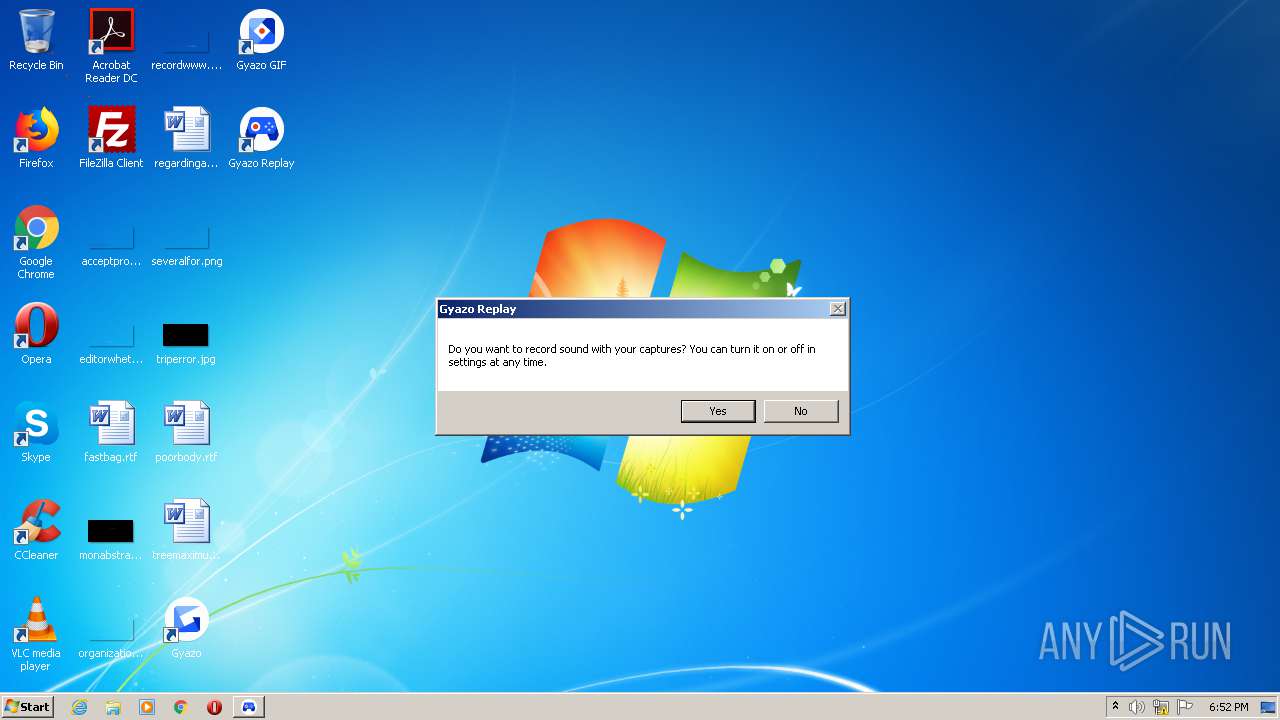Screen dimensions: 1280x720
Task: Select the Firefox desktop shortcut
Action: pos(36,138)
